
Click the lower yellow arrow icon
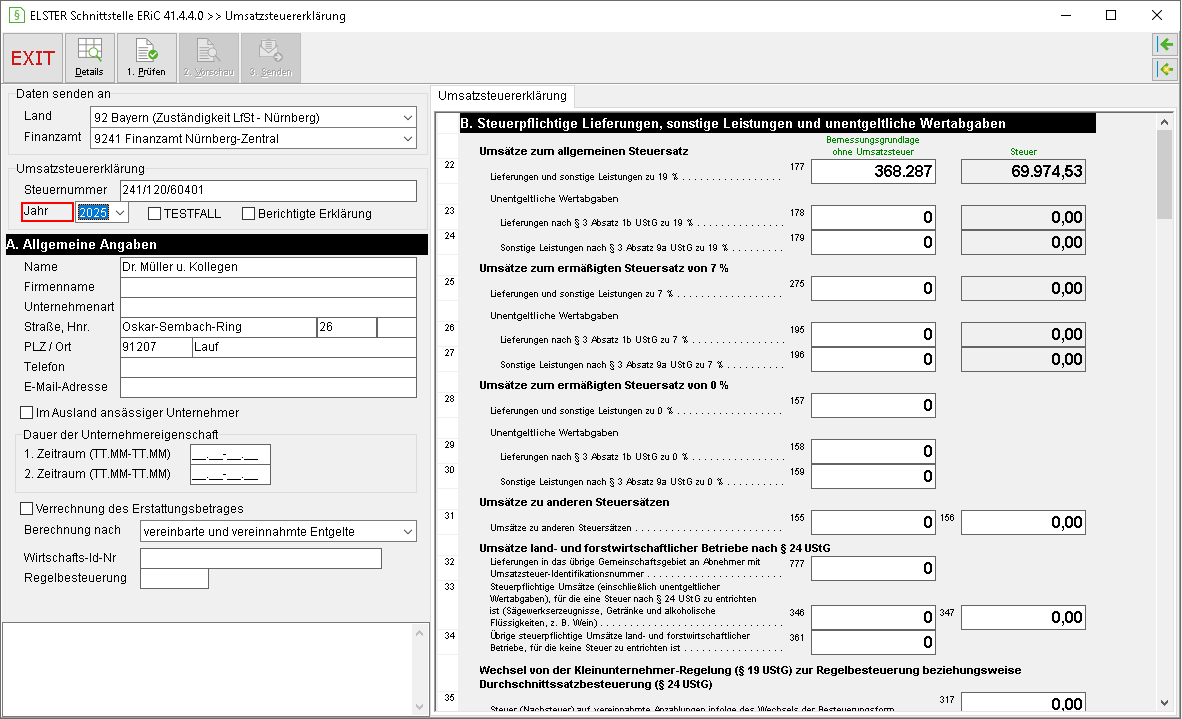1165,69
